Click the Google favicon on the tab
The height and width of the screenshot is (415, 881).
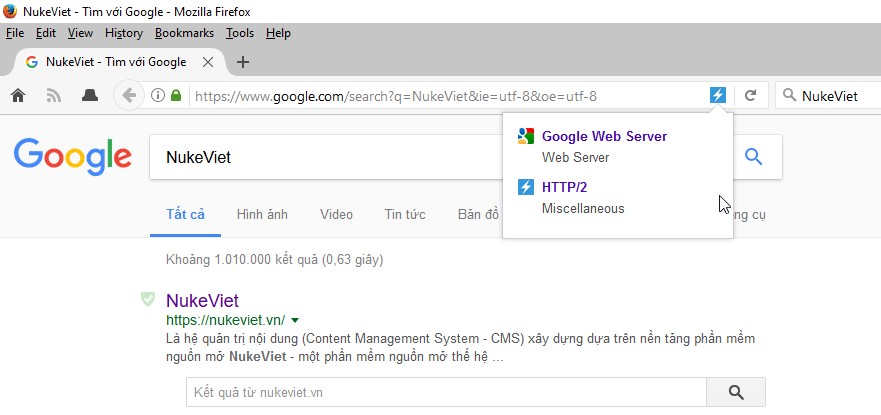click(32, 62)
